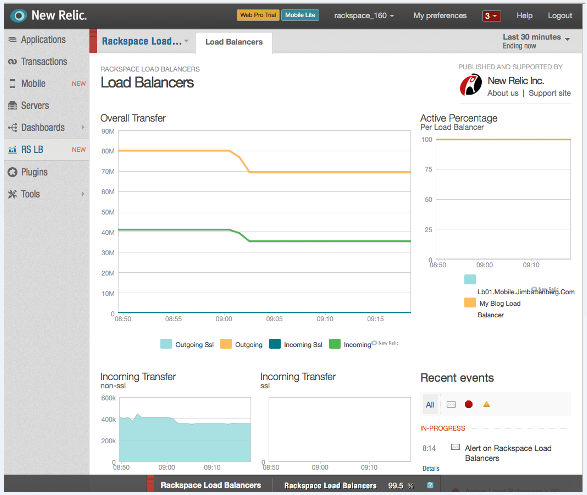Image resolution: width=587 pixels, height=495 pixels.
Task: Click the envelope icon beside the 8:14 alert
Action: pos(455,447)
